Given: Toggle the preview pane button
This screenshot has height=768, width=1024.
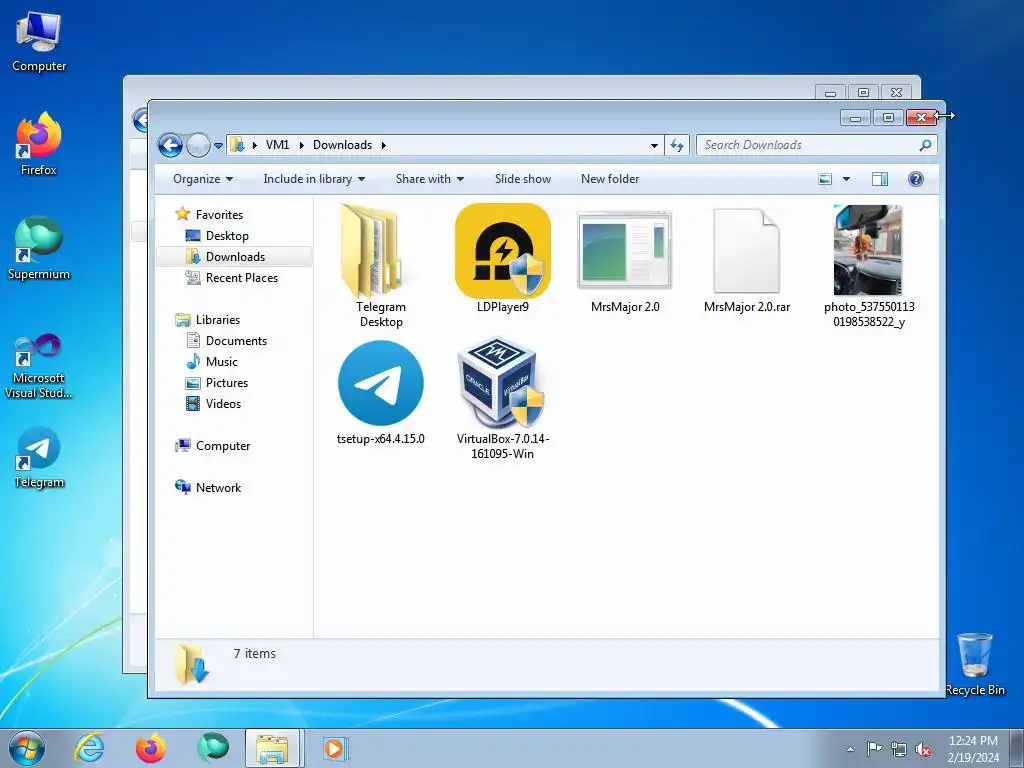Looking at the screenshot, I should tap(880, 179).
